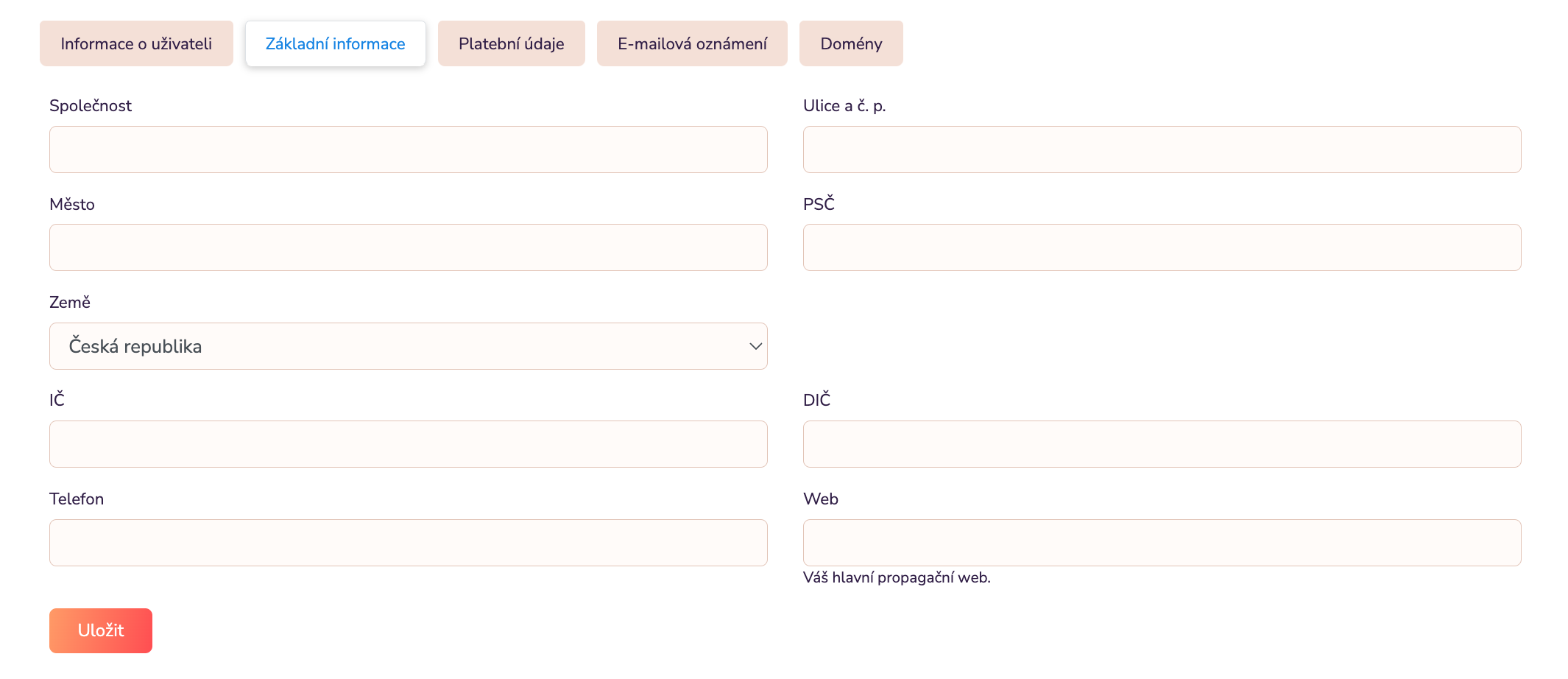Click the Telefon input field
The height and width of the screenshot is (679, 1568).
tap(408, 543)
